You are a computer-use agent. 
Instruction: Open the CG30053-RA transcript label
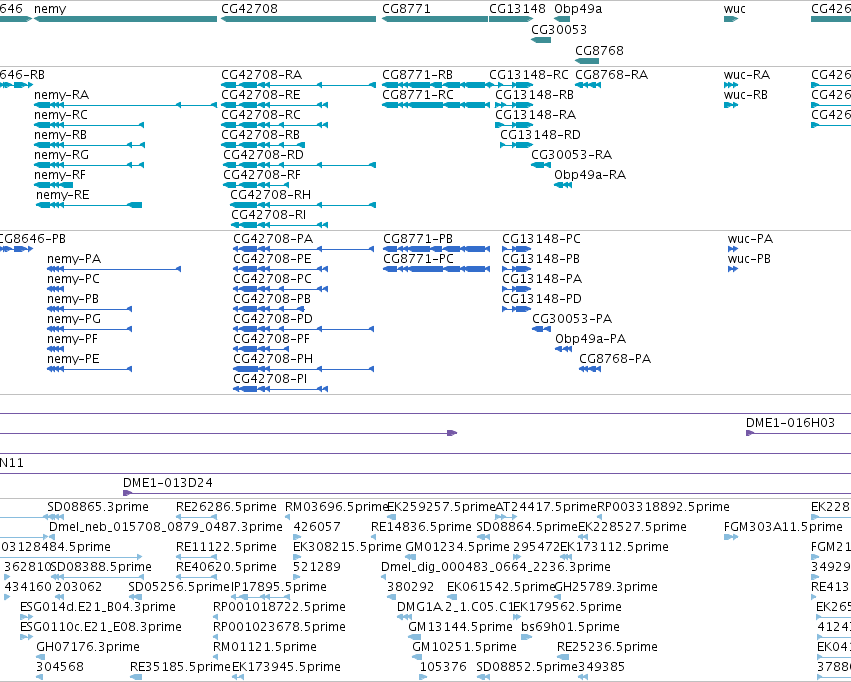pyautogui.click(x=571, y=155)
